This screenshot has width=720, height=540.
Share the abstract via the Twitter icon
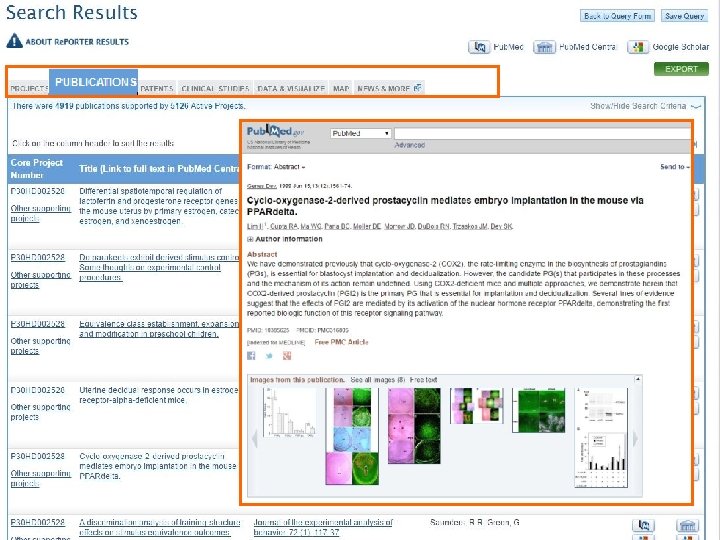pos(269,356)
